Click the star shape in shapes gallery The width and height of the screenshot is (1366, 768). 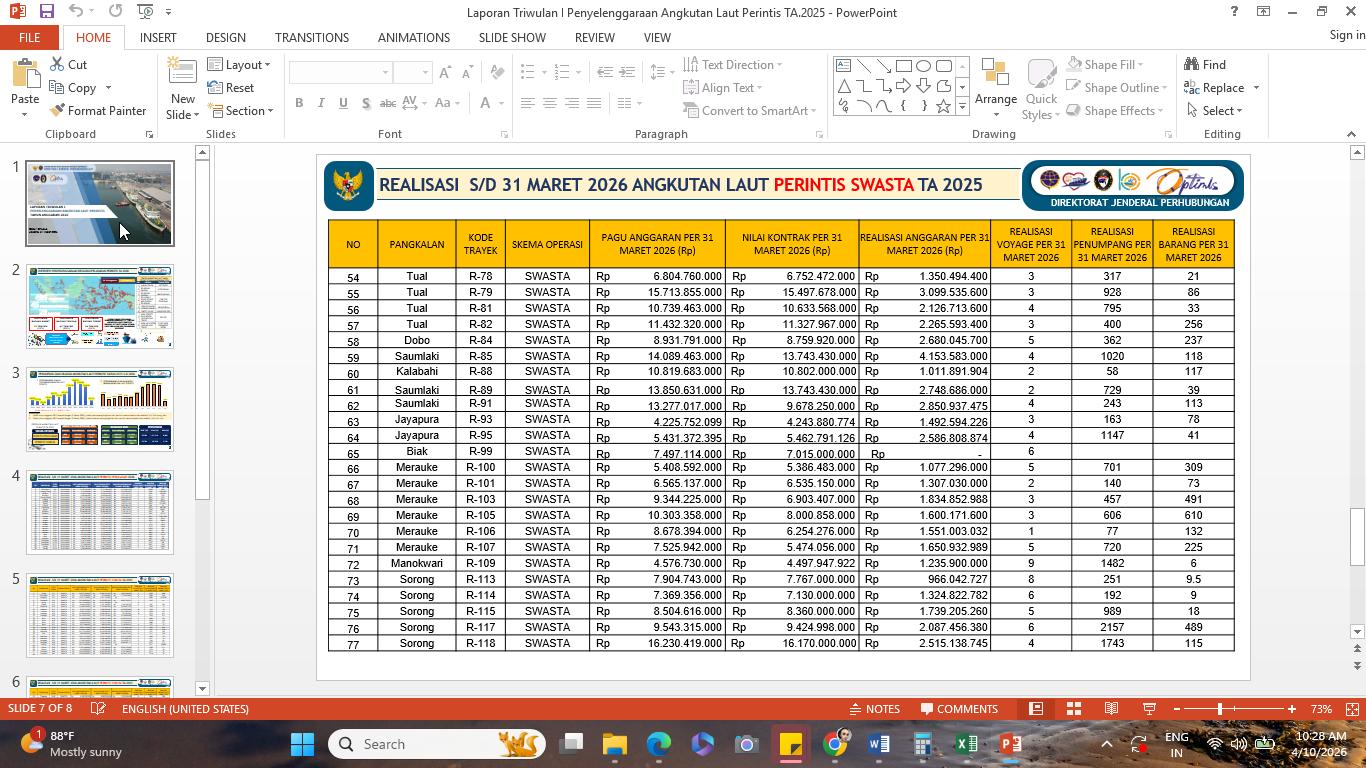coord(943,105)
